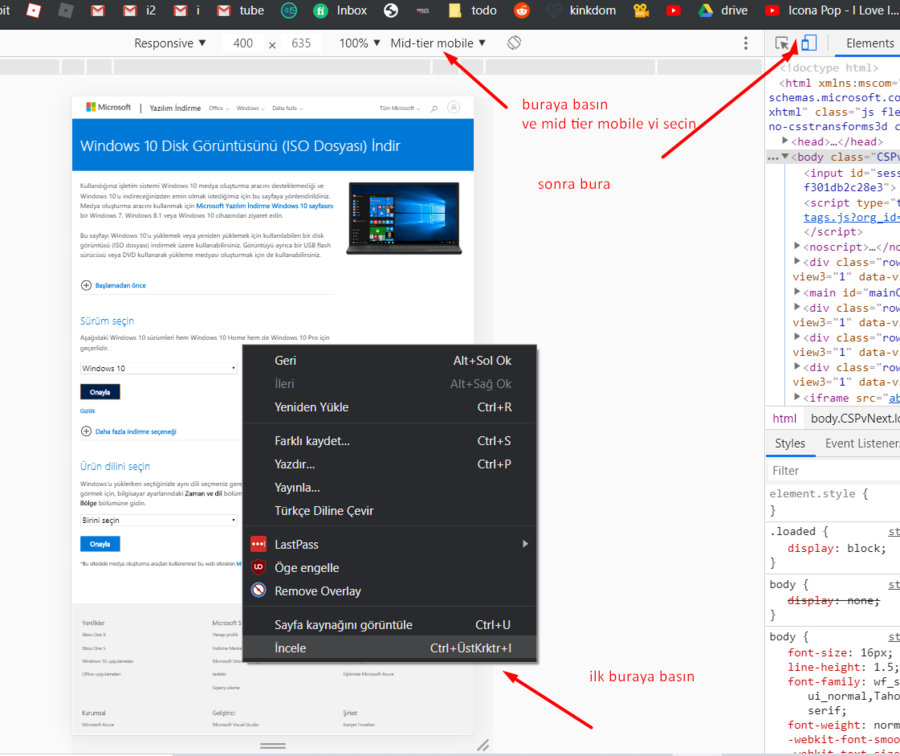This screenshot has width=900, height=756.
Task: Switch to the Styles tab
Action: (790, 443)
